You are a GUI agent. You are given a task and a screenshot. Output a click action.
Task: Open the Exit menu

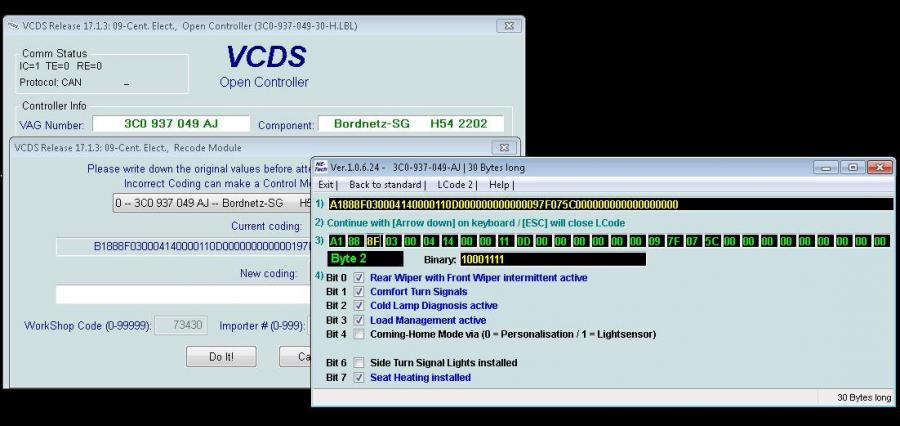[x=326, y=185]
